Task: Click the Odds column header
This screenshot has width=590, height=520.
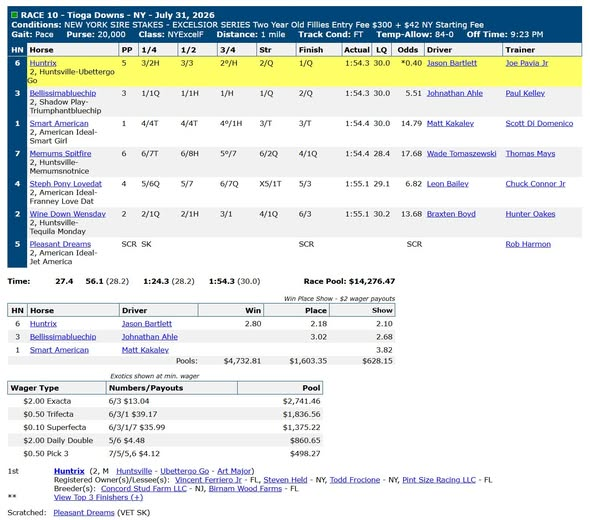Action: tap(408, 50)
